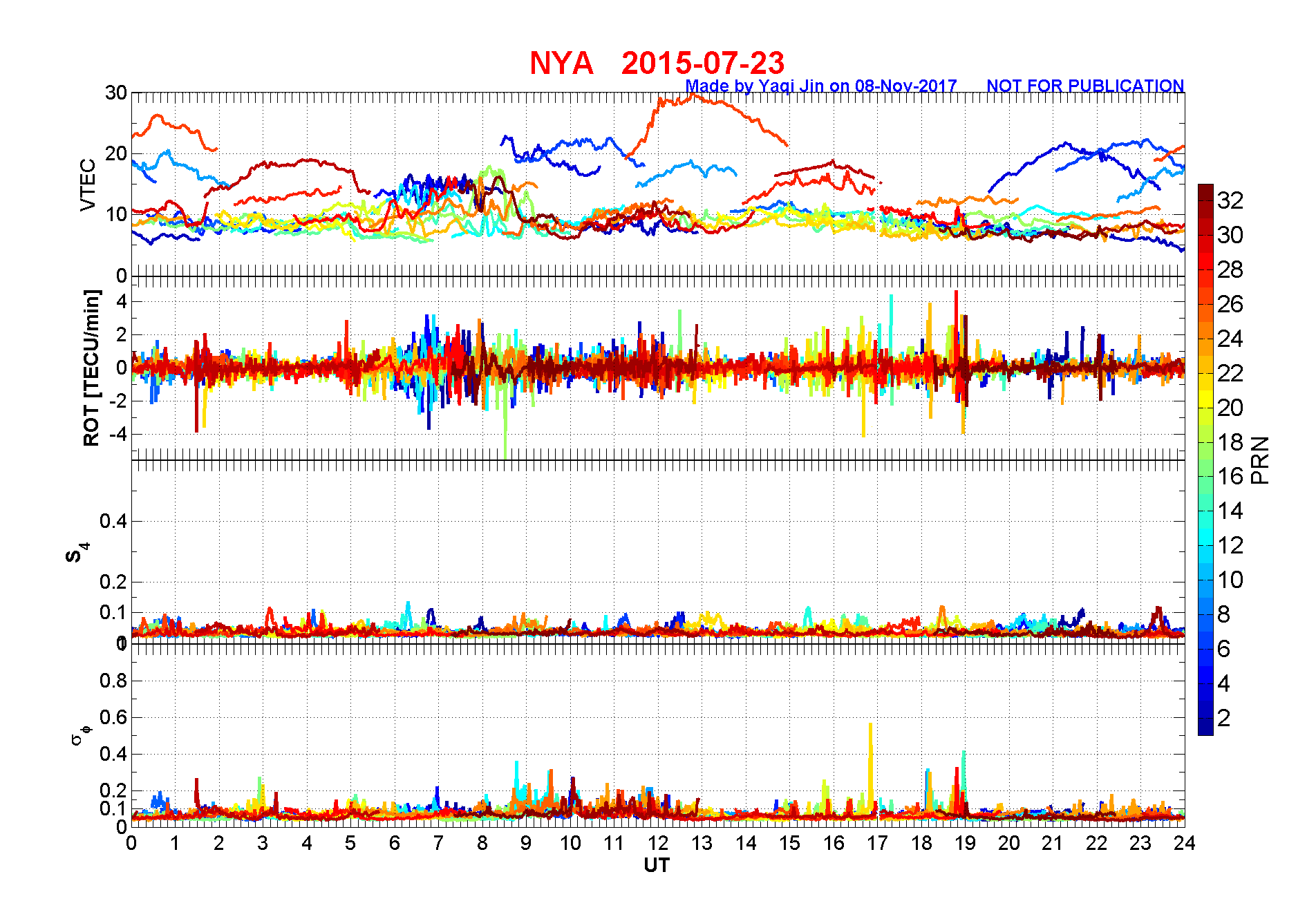
Task: Click sigma-phi axis tick 0.8
Action: (113, 681)
